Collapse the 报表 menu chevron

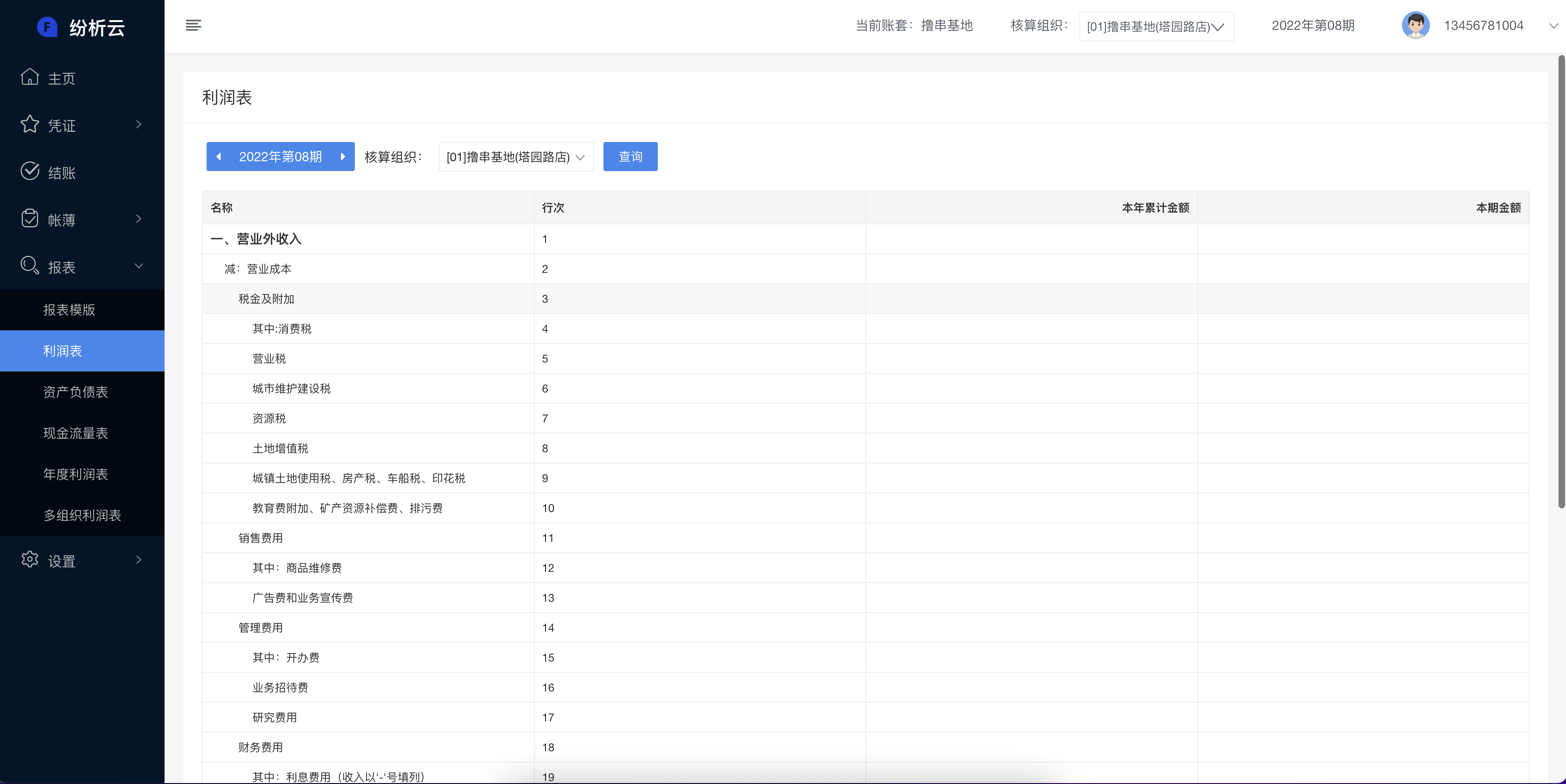pos(139,265)
